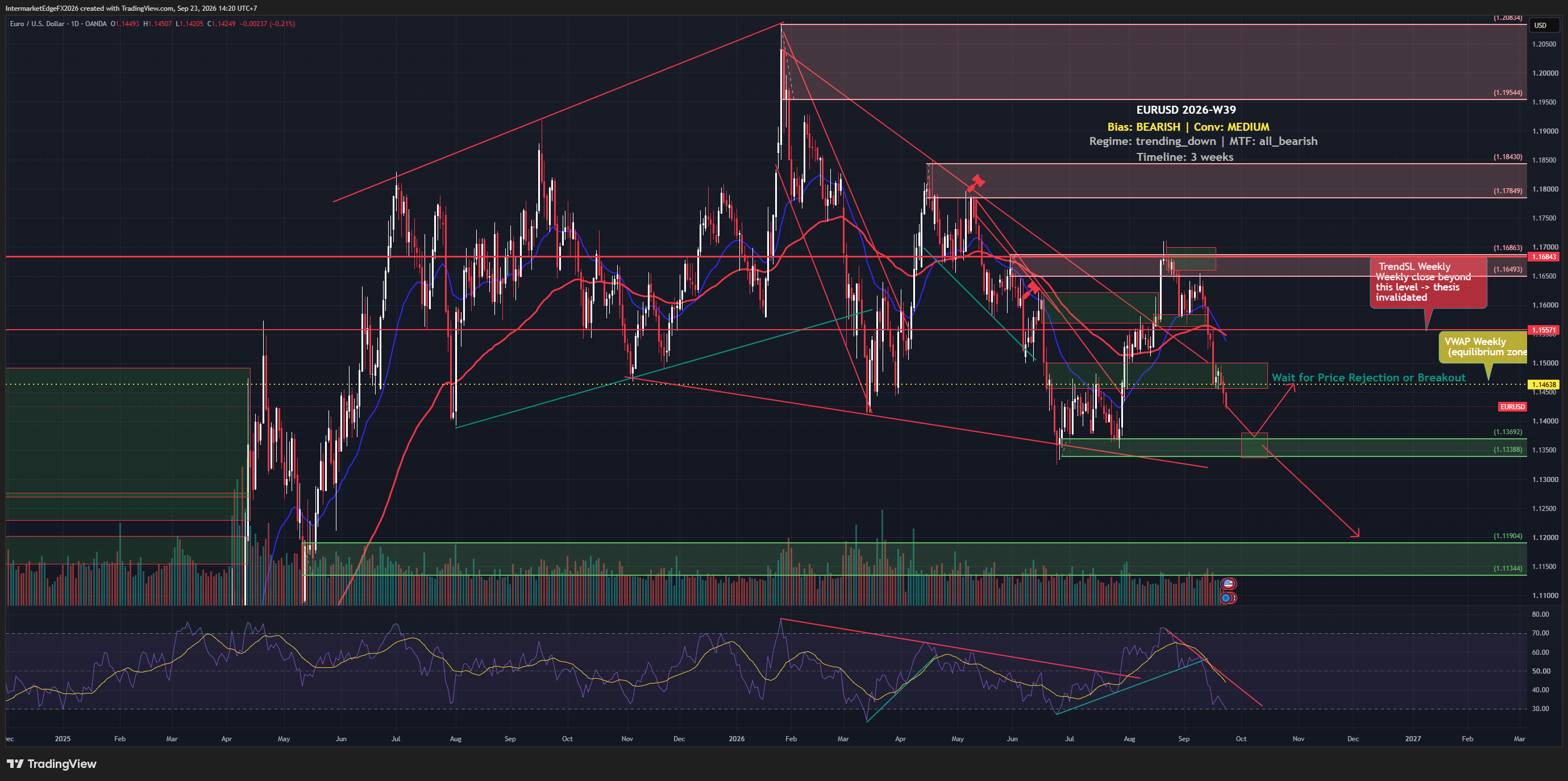Screen dimensions: 1568x781
Task: Click the 'Timeline: 3 weeks' text
Action: (x=1184, y=157)
